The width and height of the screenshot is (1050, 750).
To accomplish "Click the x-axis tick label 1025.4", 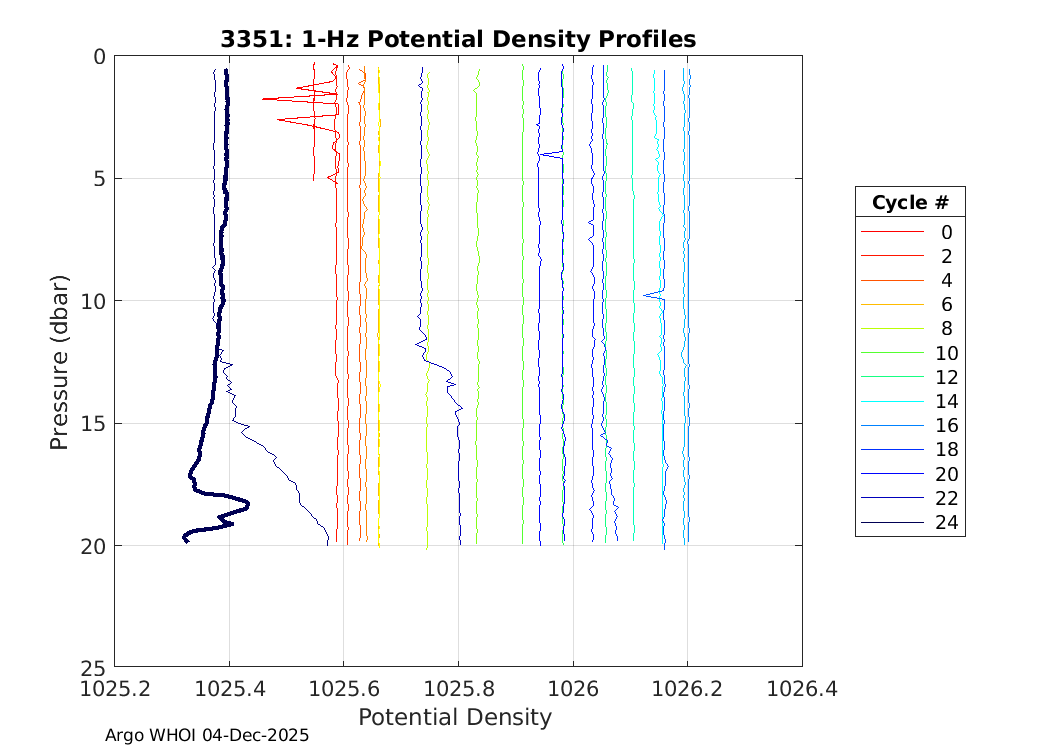I will 229,688.
